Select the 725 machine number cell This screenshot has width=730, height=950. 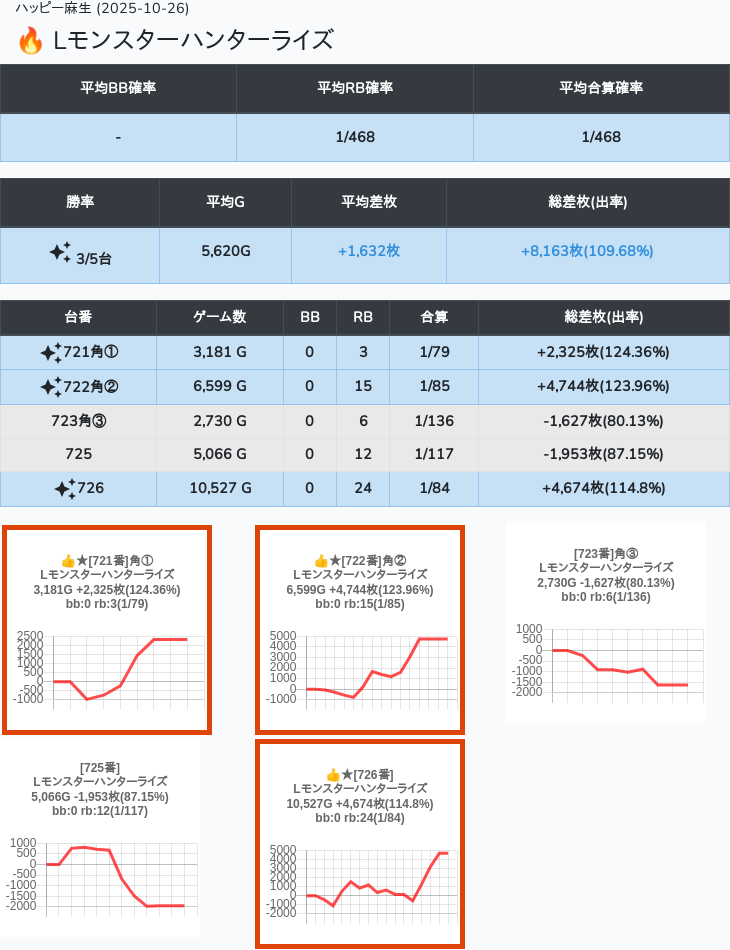click(78, 455)
